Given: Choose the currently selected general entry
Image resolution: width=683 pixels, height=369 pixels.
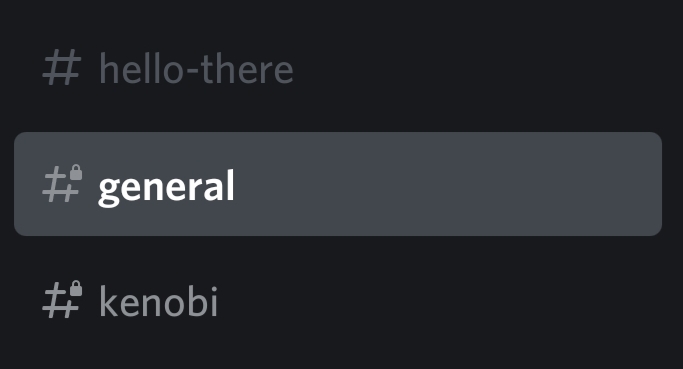Looking at the screenshot, I should 338,184.
